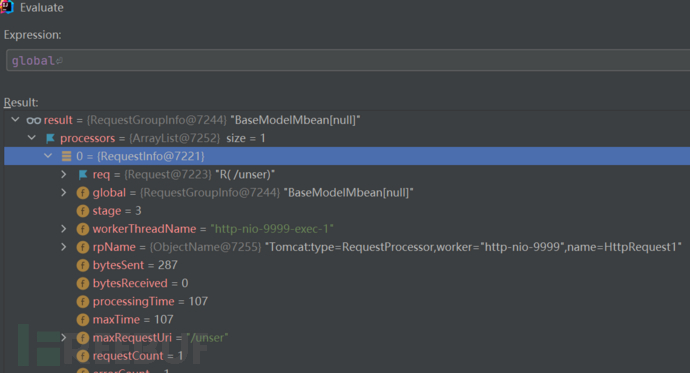This screenshot has height=373, width=690.
Task: Click into the Expression input field
Action: [348, 60]
